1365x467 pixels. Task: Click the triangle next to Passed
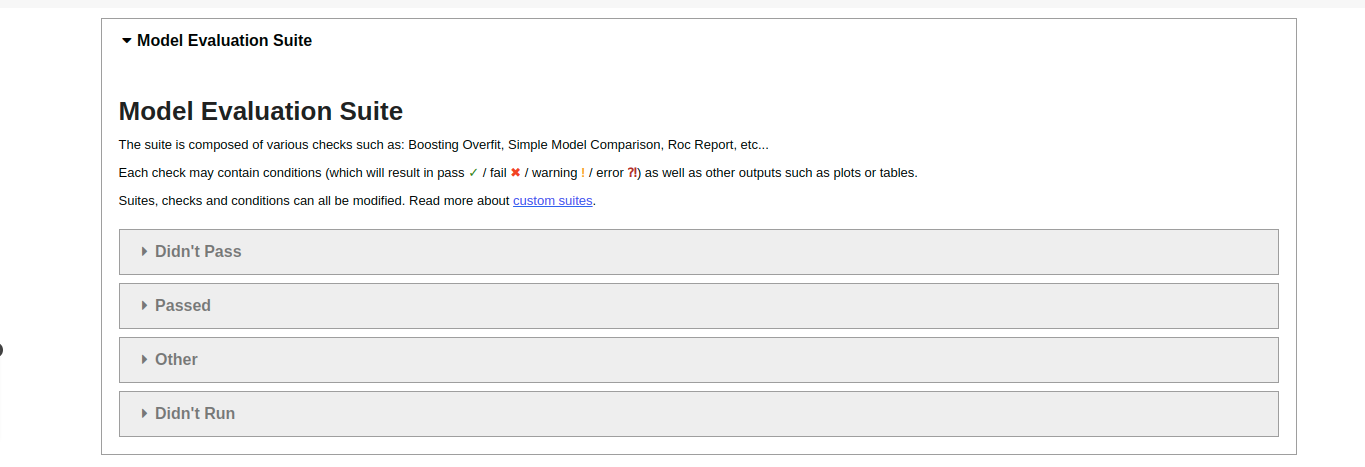[145, 306]
